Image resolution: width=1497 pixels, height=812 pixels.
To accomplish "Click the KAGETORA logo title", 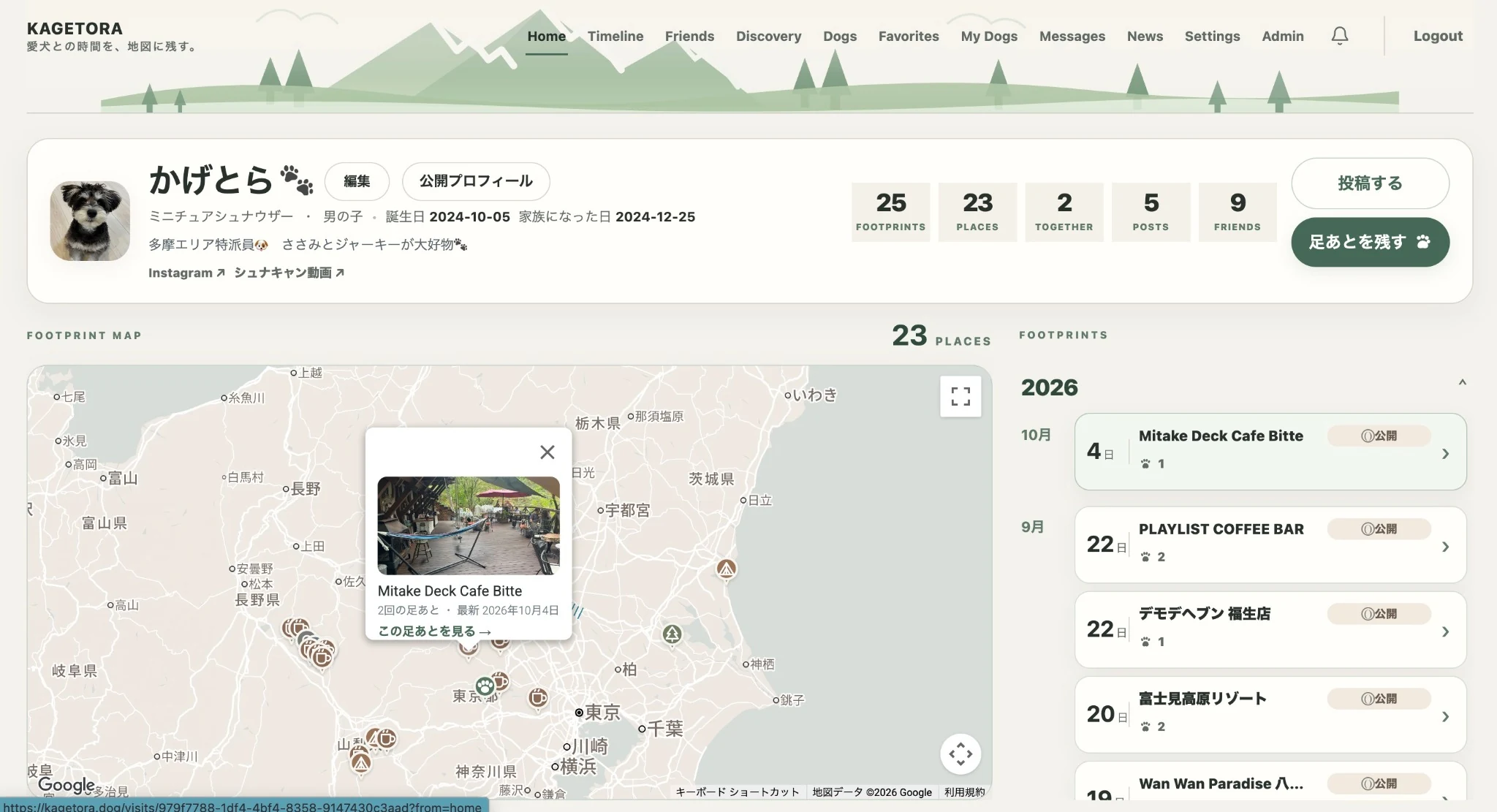I will 75,29.
